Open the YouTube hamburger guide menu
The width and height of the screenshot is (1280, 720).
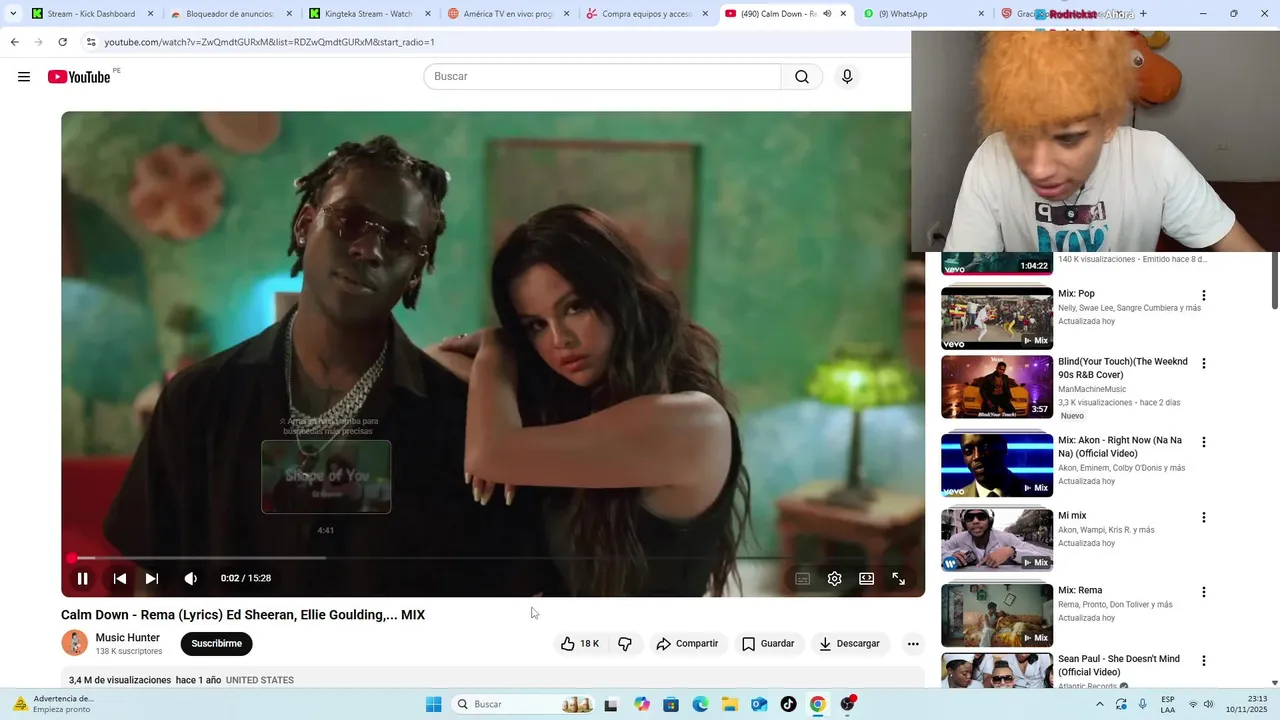click(24, 77)
